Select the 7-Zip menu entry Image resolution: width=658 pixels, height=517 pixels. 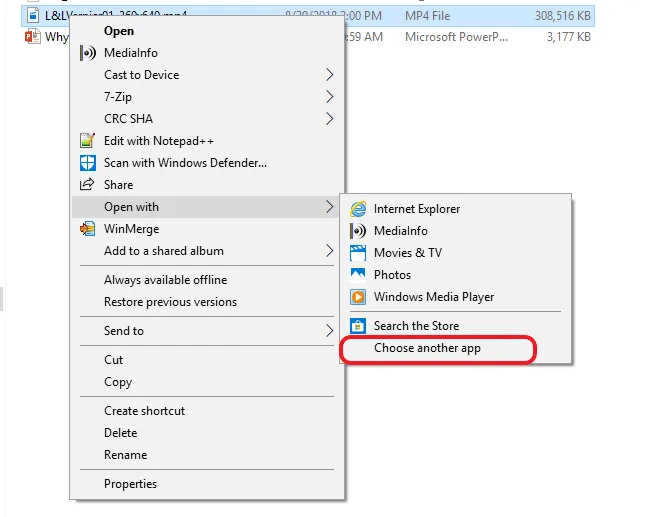point(207,97)
